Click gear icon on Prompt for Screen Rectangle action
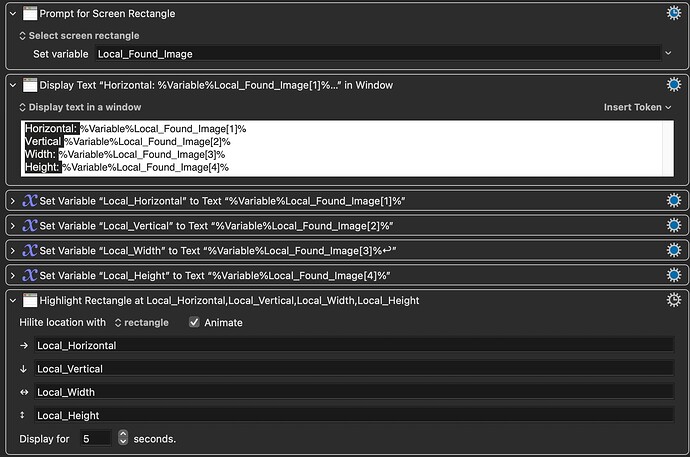Viewport: 690px width, 457px height. (674, 13)
